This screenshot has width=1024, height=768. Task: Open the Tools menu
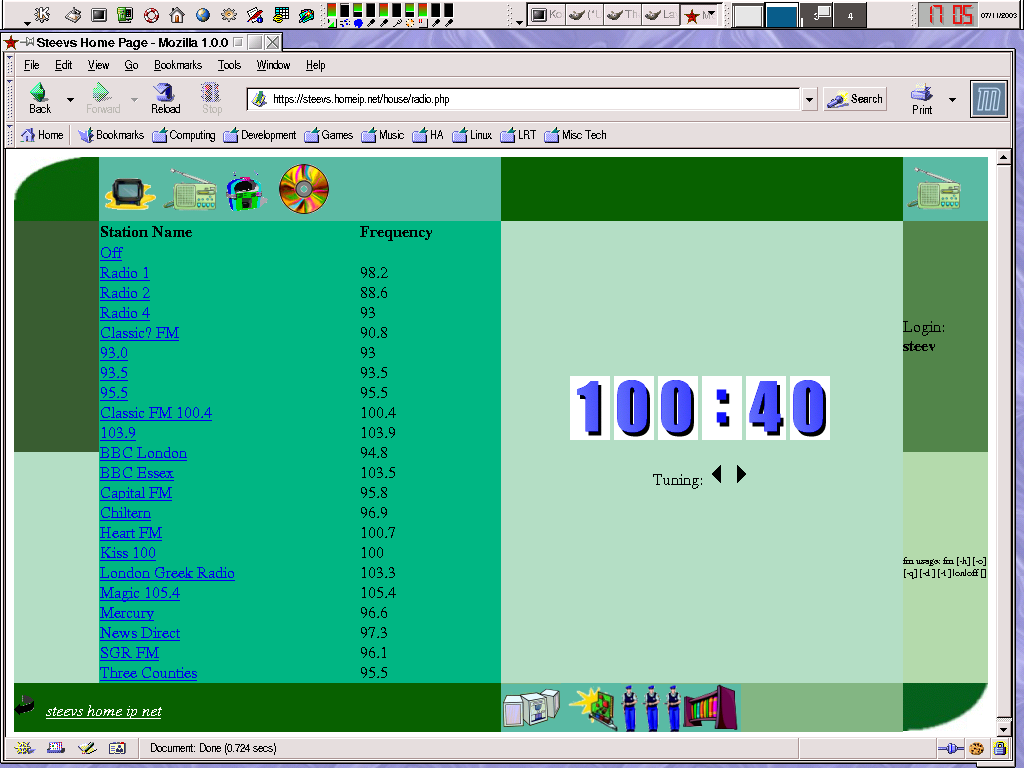pos(229,65)
